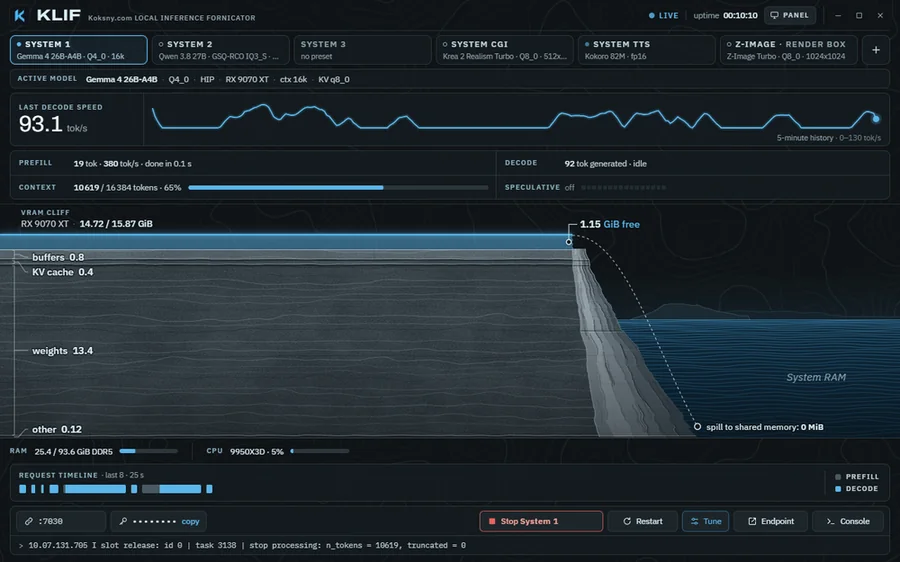Click the Gemma 4 26B-A4B active model name
Image resolution: width=900 pixels, height=562 pixels.
(x=122, y=79)
